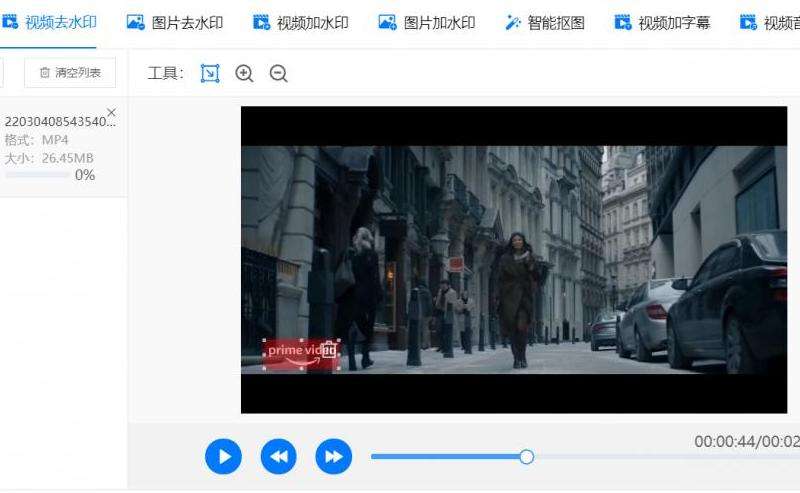This screenshot has width=800, height=493.
Task: Go to the 视频加水印 tab
Action: click(302, 23)
